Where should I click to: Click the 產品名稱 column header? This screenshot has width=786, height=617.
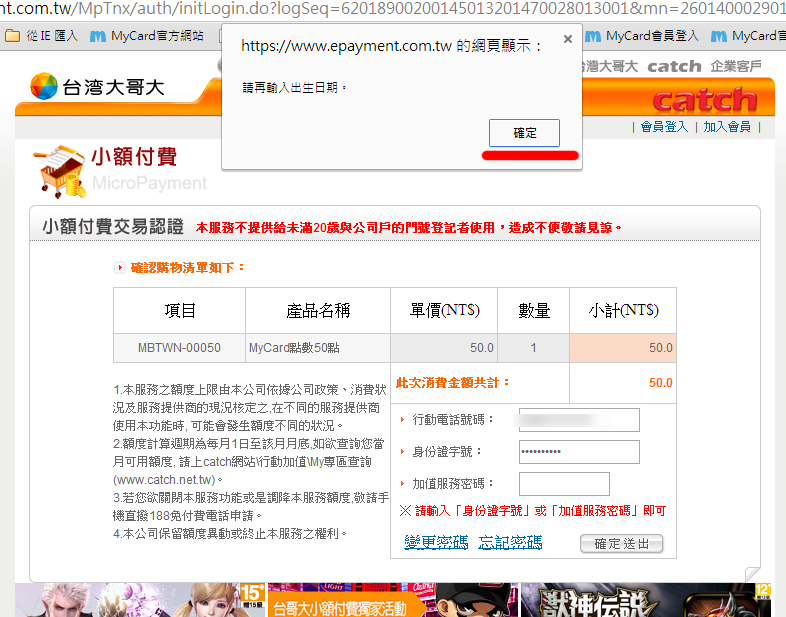pyautogui.click(x=318, y=311)
